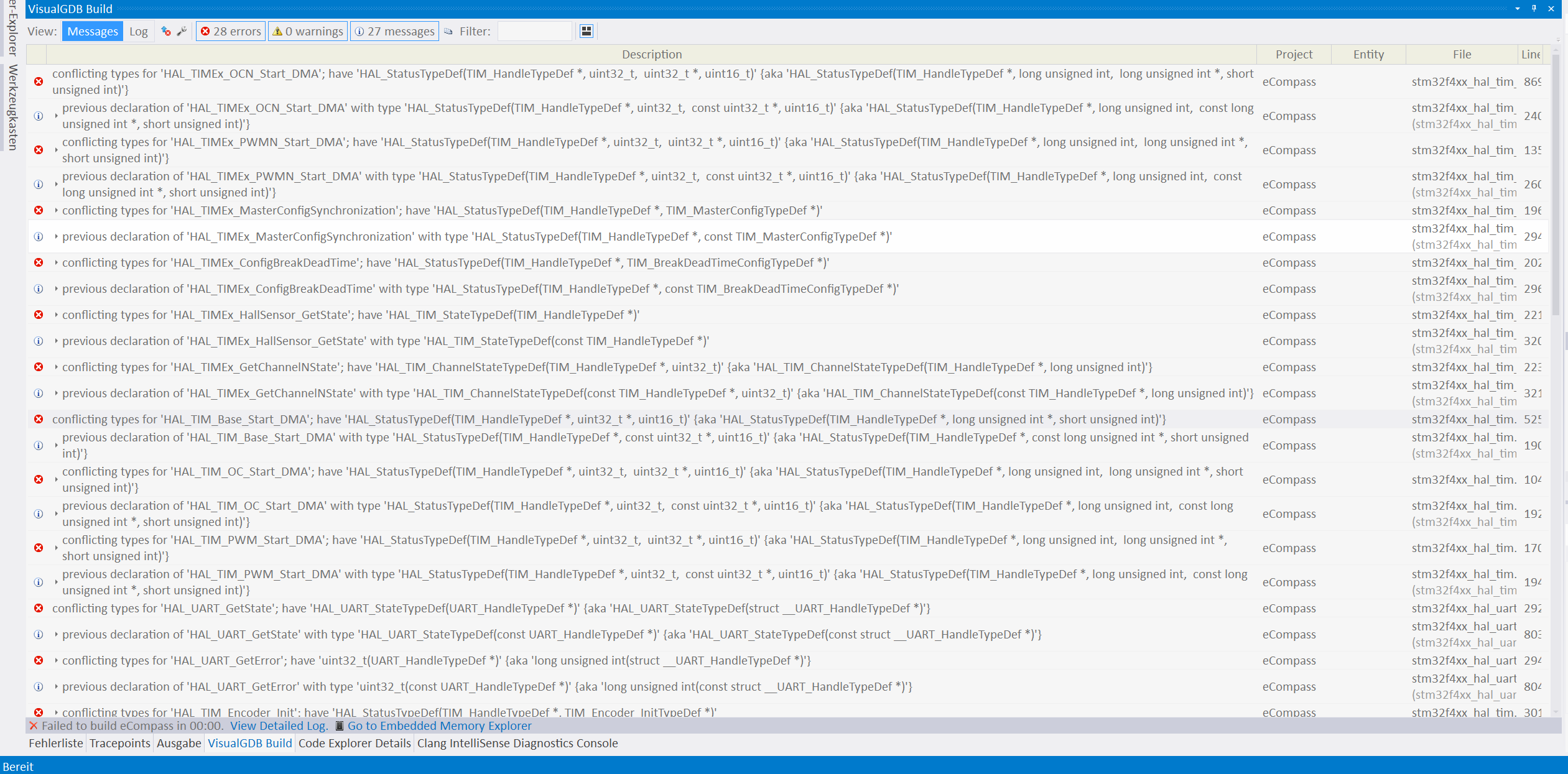Viewport: 1568px width, 774px height.
Task: Click the jump-to-error arrow icon
Action: point(165,31)
